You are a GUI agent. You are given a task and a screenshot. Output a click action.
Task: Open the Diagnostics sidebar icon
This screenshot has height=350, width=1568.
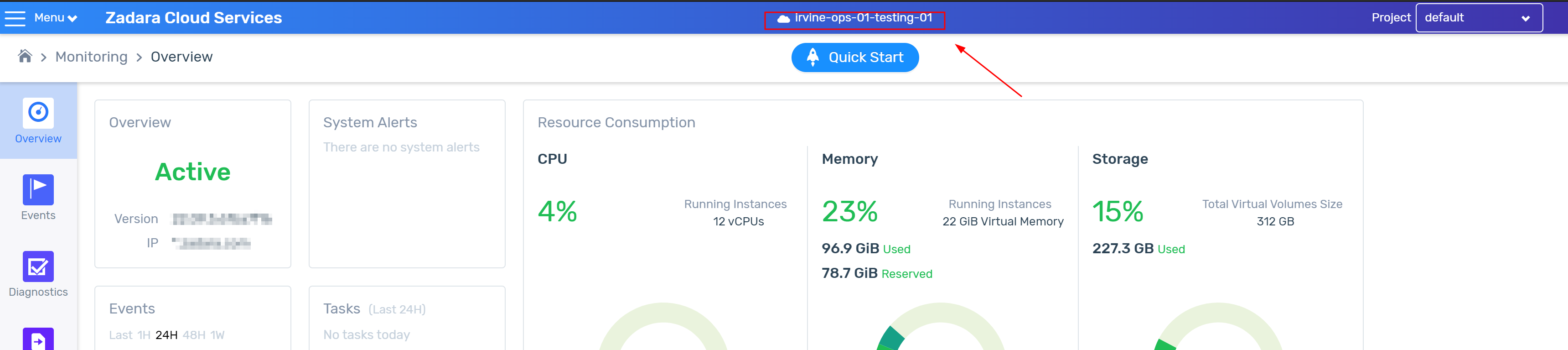[38, 266]
